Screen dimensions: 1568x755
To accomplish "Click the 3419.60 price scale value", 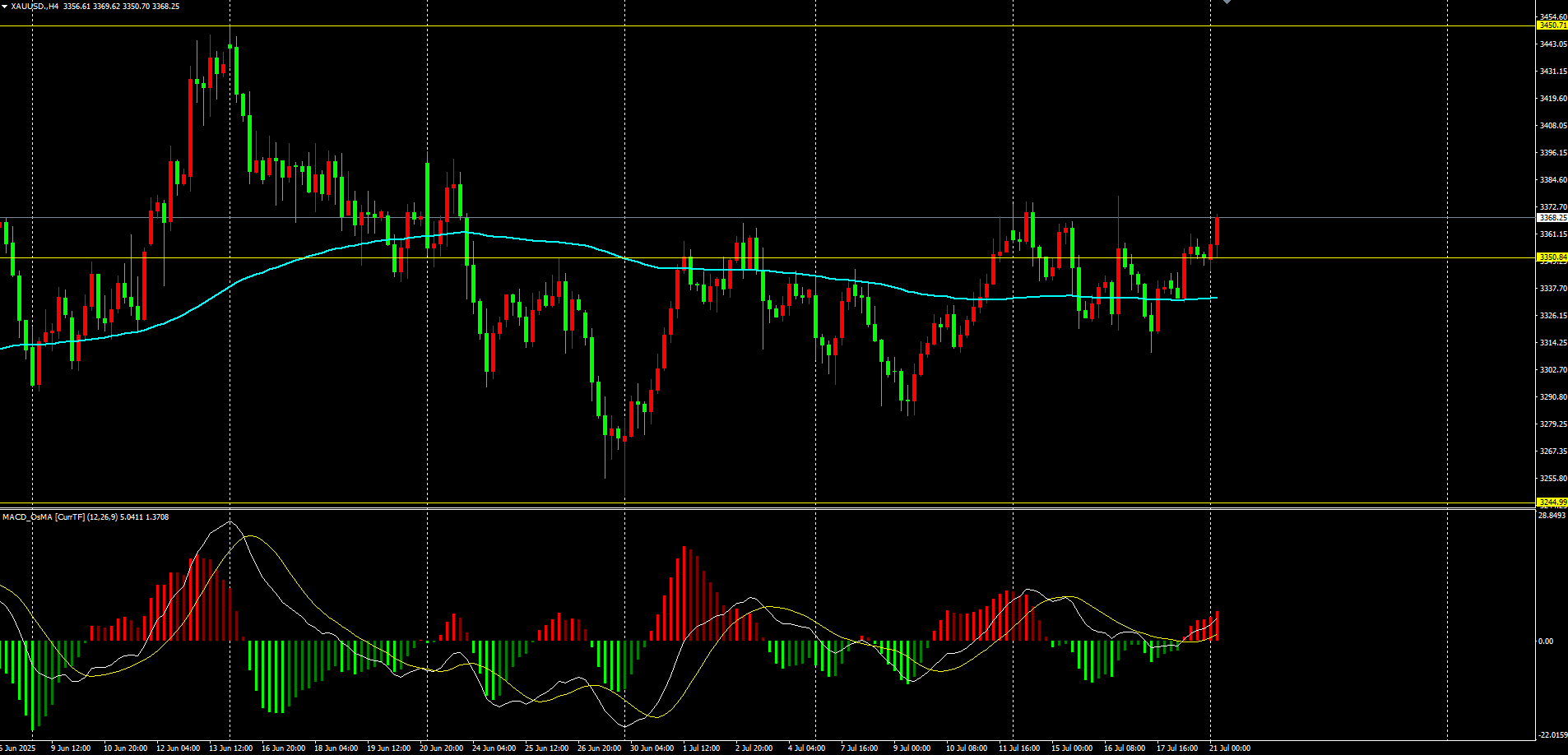I will coord(1553,99).
